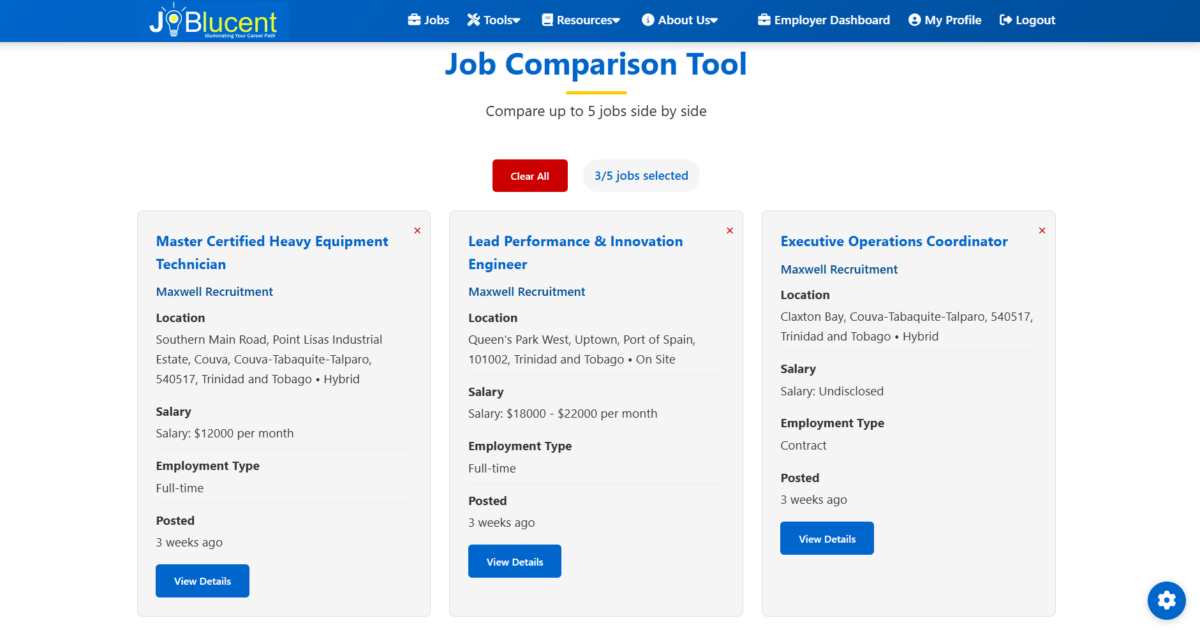View Details for Heavy Equipment Technician job

point(202,581)
